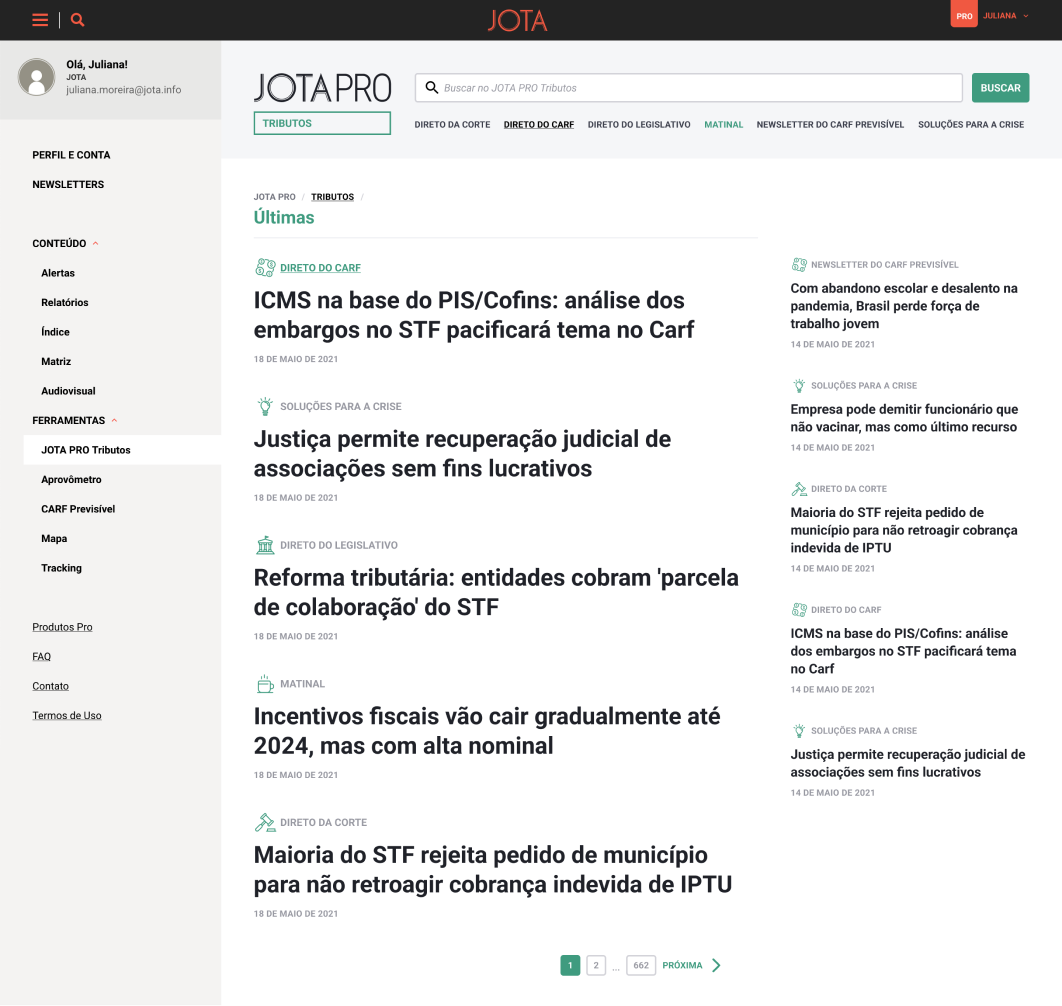Click the next page arrow icon
This screenshot has width=1062, height=1006.
pyautogui.click(x=716, y=965)
